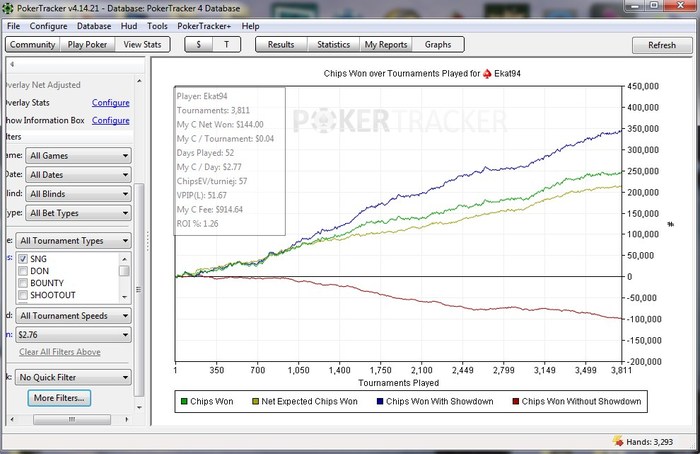Click the Refresh button
700x454 pixels.
662,45
